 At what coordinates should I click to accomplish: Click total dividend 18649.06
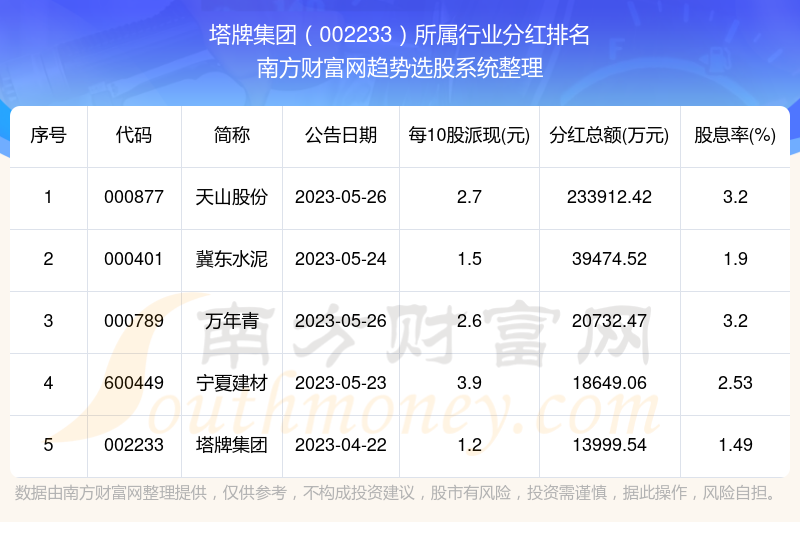click(x=609, y=383)
